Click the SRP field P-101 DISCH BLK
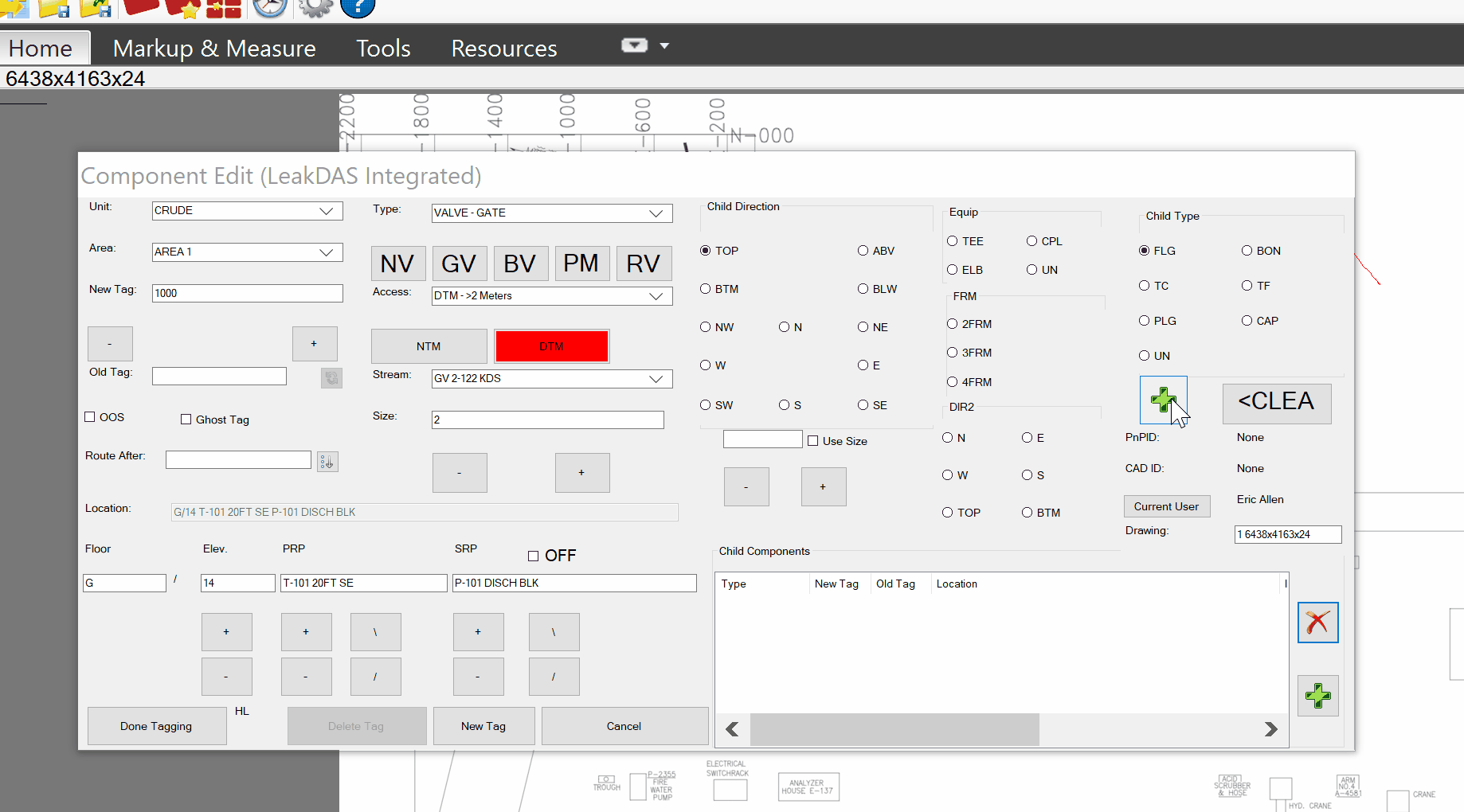This screenshot has width=1464, height=812. (x=574, y=584)
